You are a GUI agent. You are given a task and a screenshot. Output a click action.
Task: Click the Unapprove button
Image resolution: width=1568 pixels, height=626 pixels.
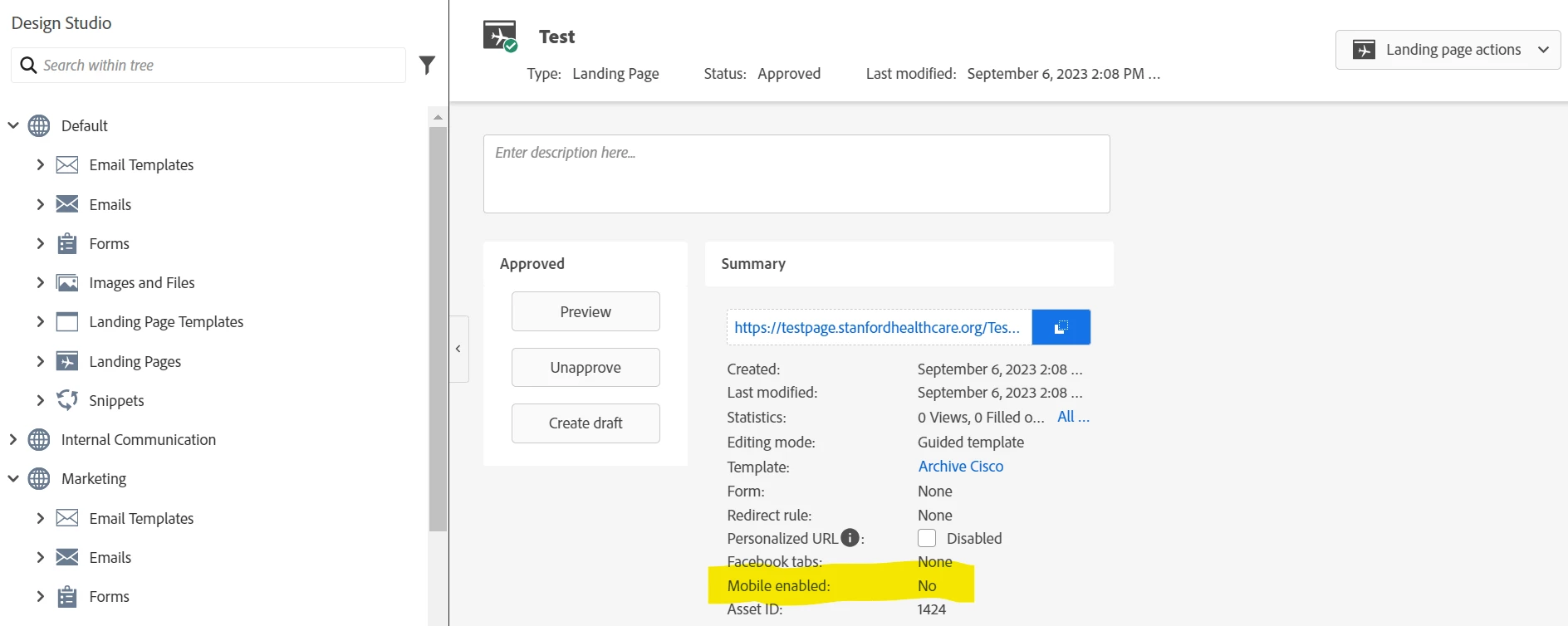(586, 367)
